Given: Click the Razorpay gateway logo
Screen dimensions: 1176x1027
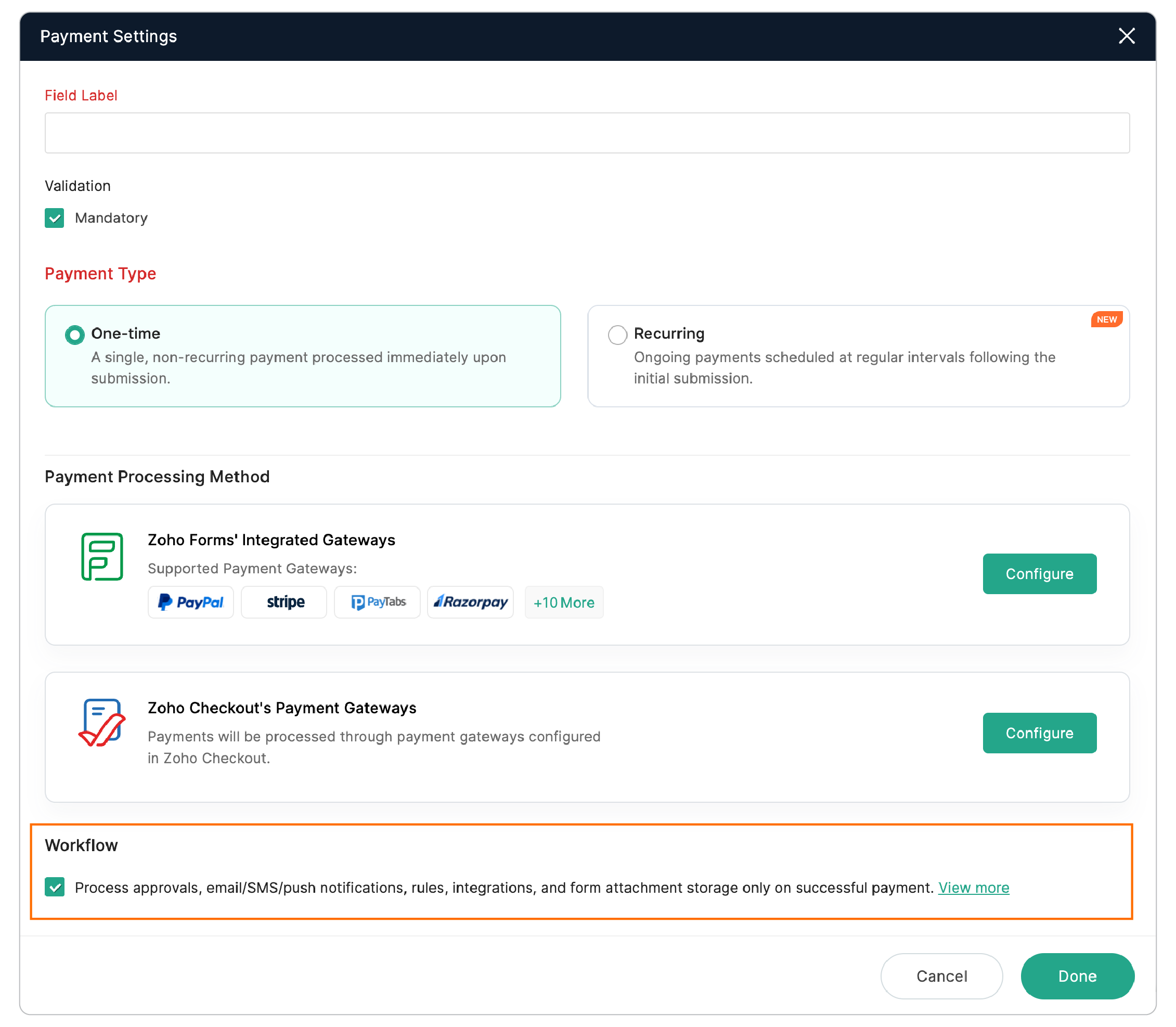Looking at the screenshot, I should click(x=470, y=602).
